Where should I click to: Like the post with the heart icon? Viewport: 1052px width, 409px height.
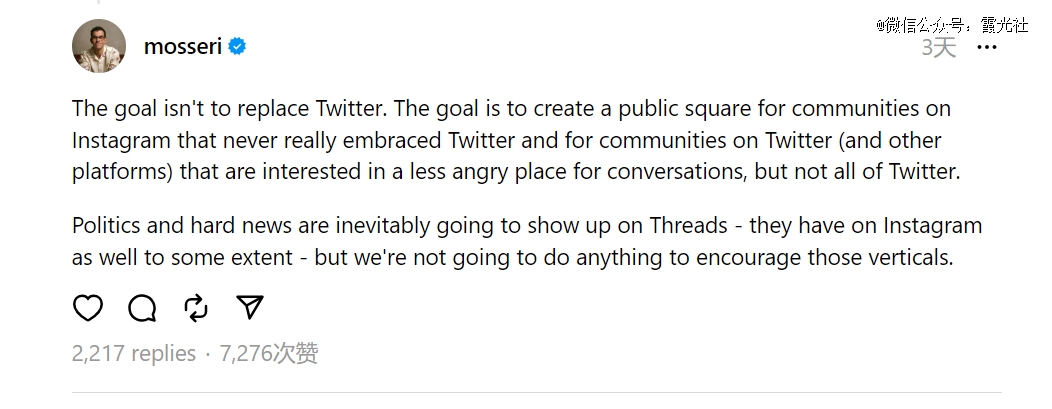(88, 308)
